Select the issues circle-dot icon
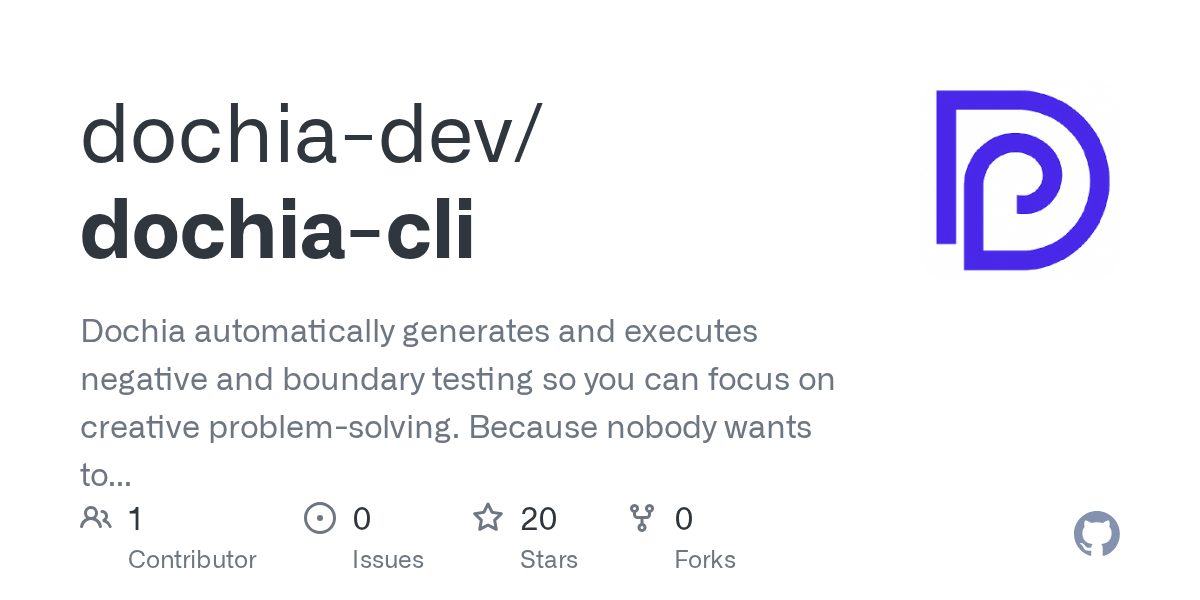 (x=319, y=518)
